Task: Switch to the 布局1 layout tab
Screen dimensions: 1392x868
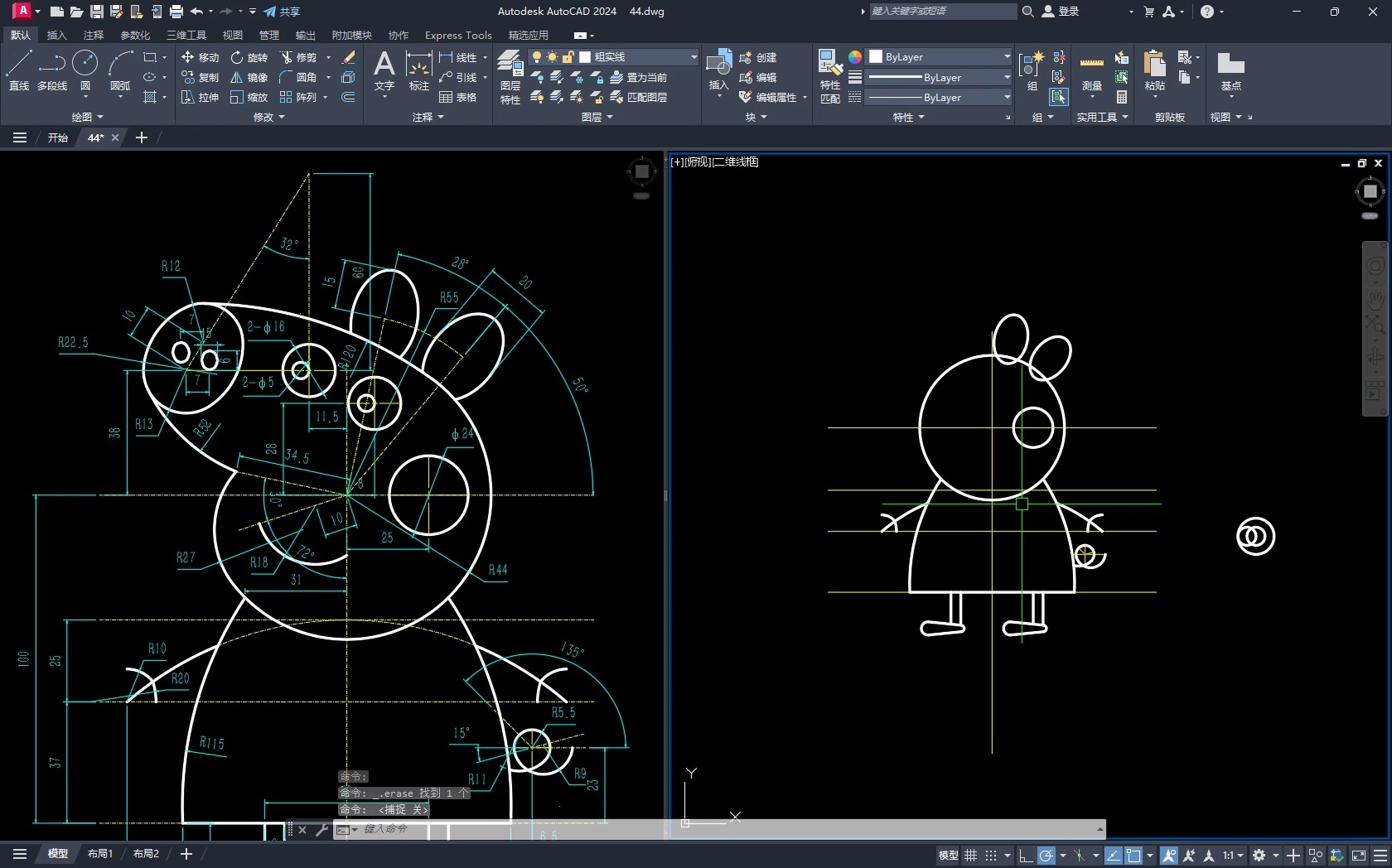Action: (99, 854)
